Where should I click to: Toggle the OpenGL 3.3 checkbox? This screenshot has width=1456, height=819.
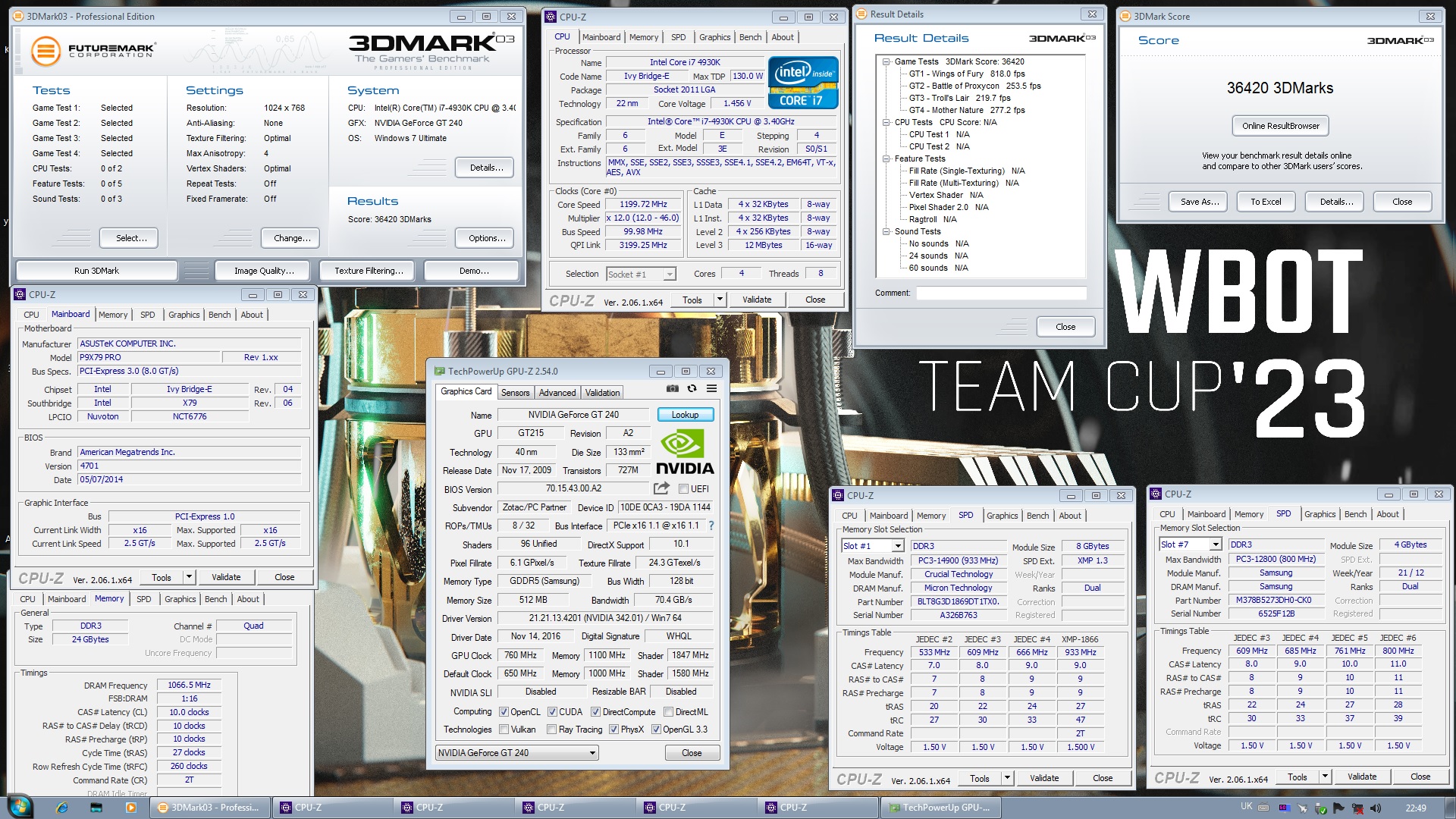[x=656, y=730]
